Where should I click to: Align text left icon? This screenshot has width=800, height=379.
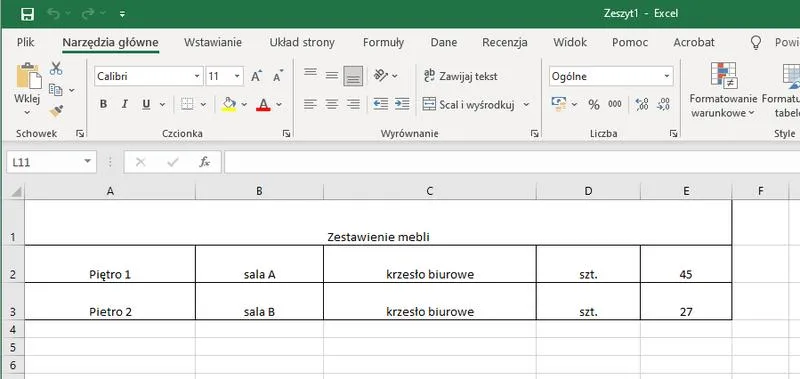point(310,105)
